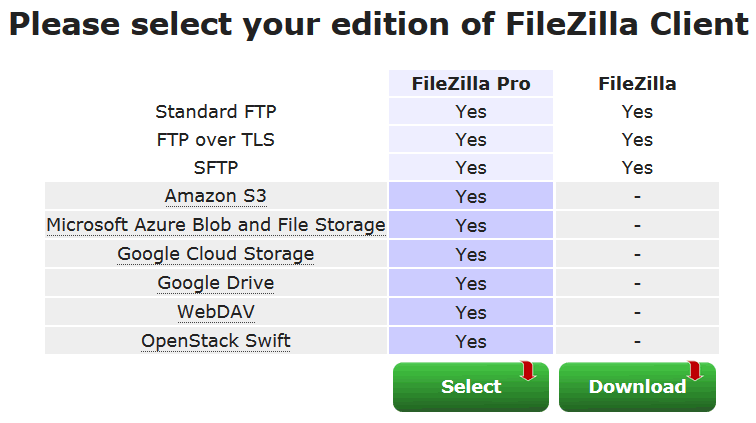Click the FileZilla column header

[637, 83]
